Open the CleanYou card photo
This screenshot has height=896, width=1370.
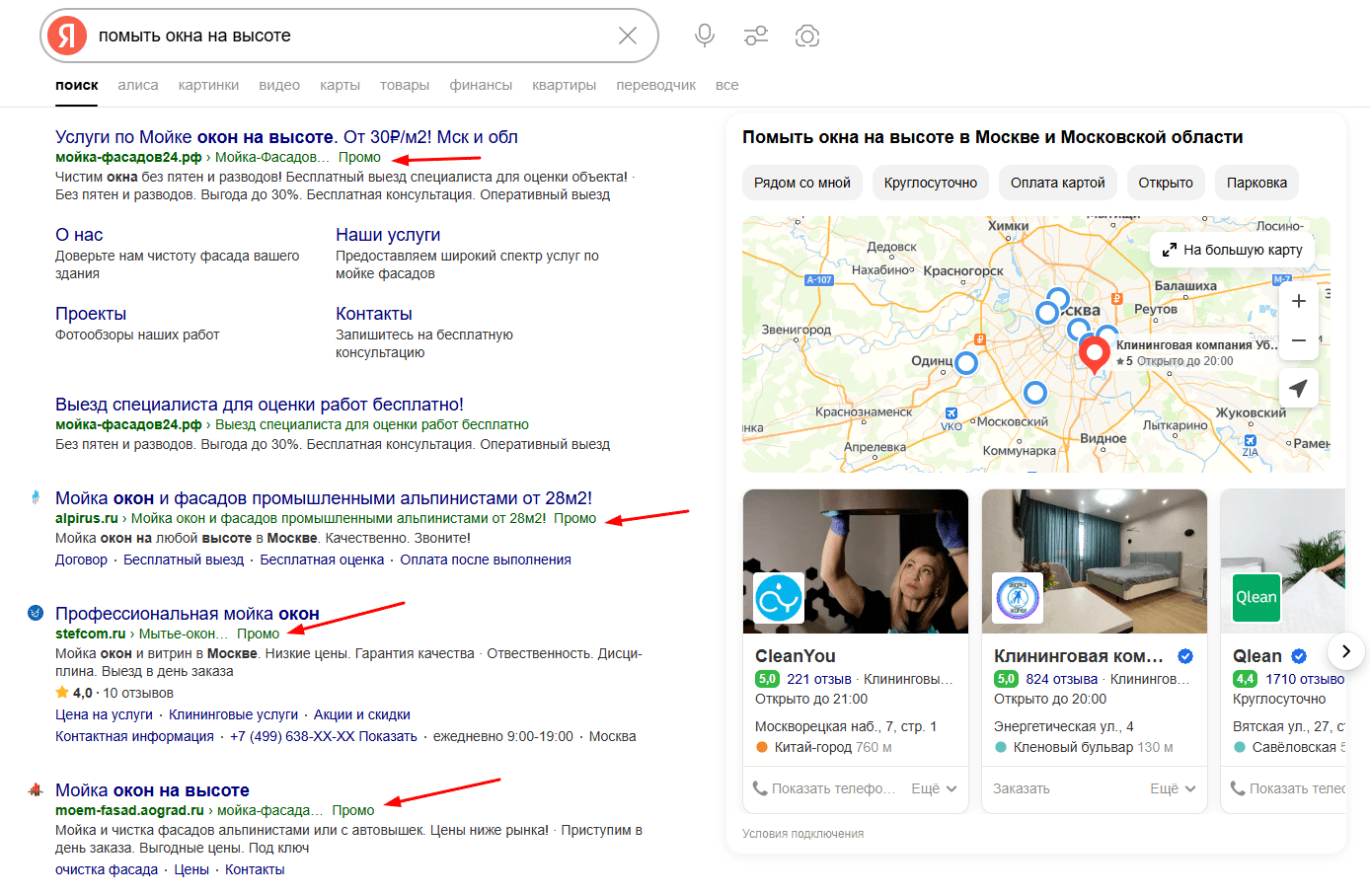(x=856, y=561)
